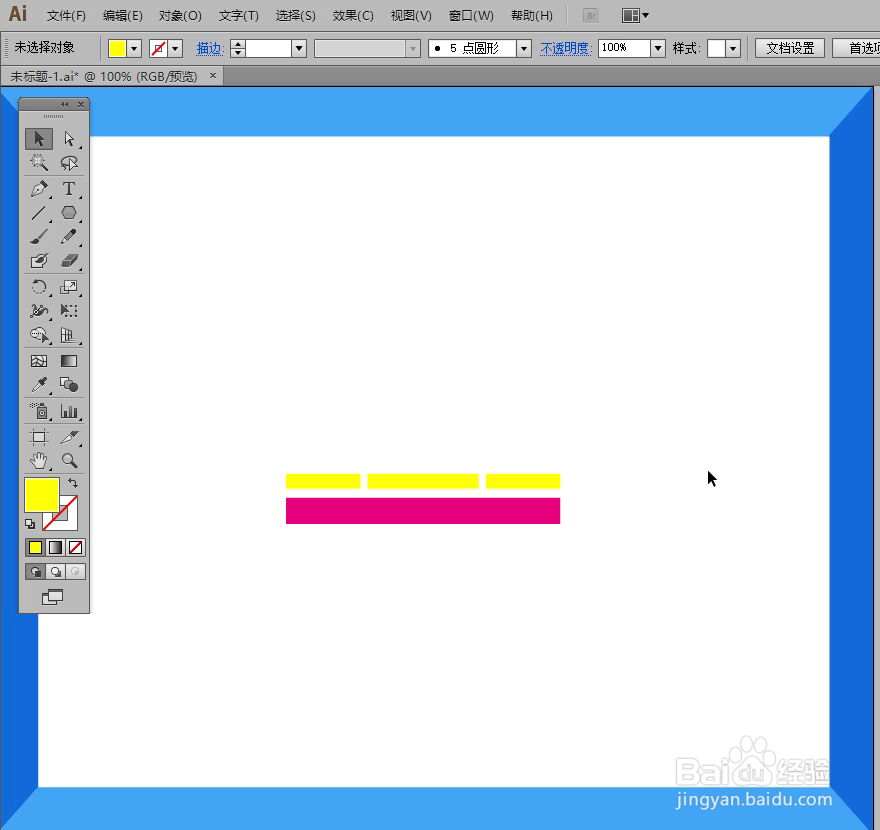Open the 5 点圆形 brush dropdown
880x830 pixels.
[524, 49]
